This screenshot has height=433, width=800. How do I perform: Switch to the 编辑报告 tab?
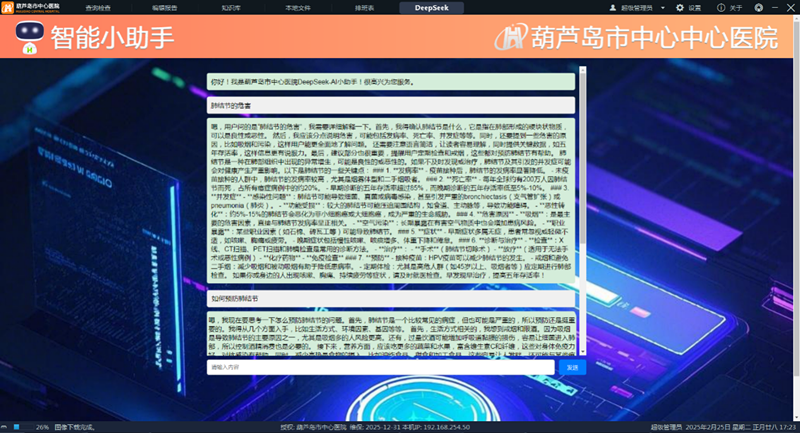click(164, 8)
